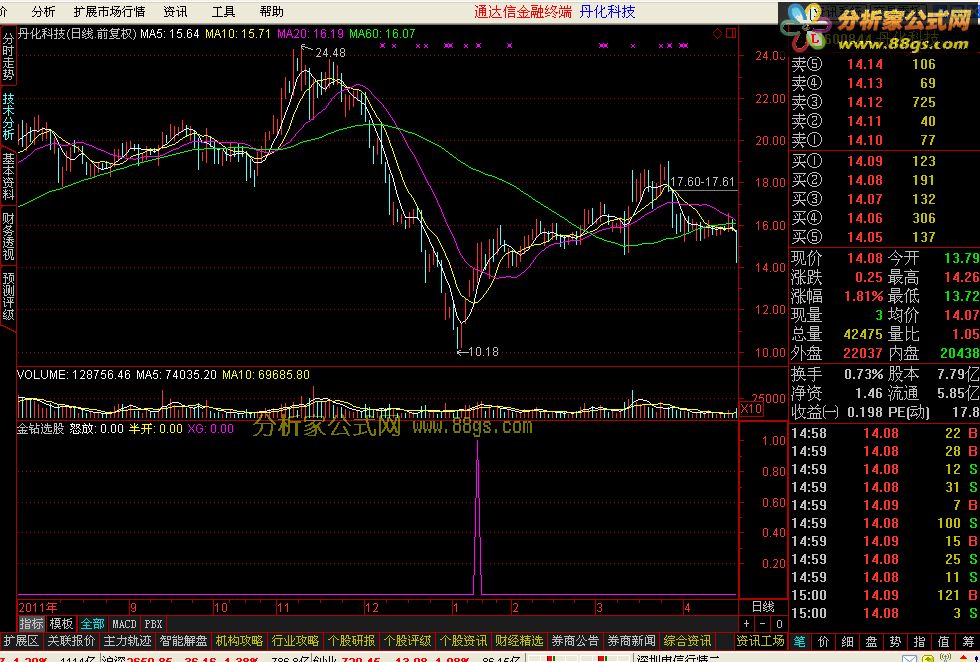Image resolution: width=980 pixels, height=662 pixels.
Task: Select the 指标 tab below the chart
Action: [31, 624]
